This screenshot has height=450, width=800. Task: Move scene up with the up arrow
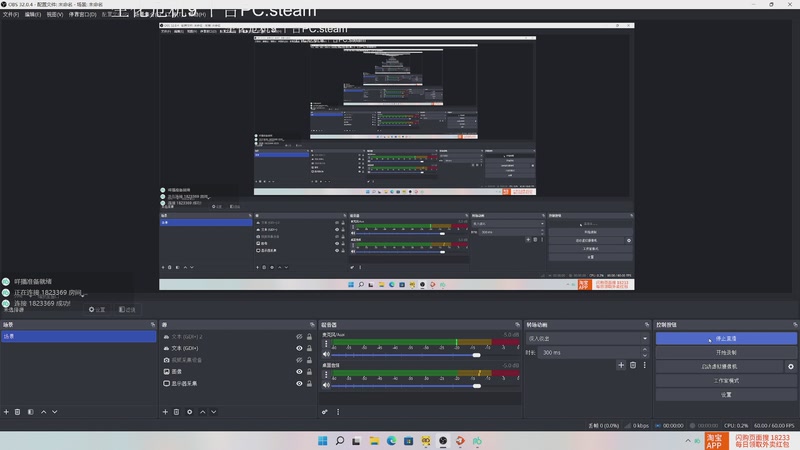pyautogui.click(x=43, y=412)
